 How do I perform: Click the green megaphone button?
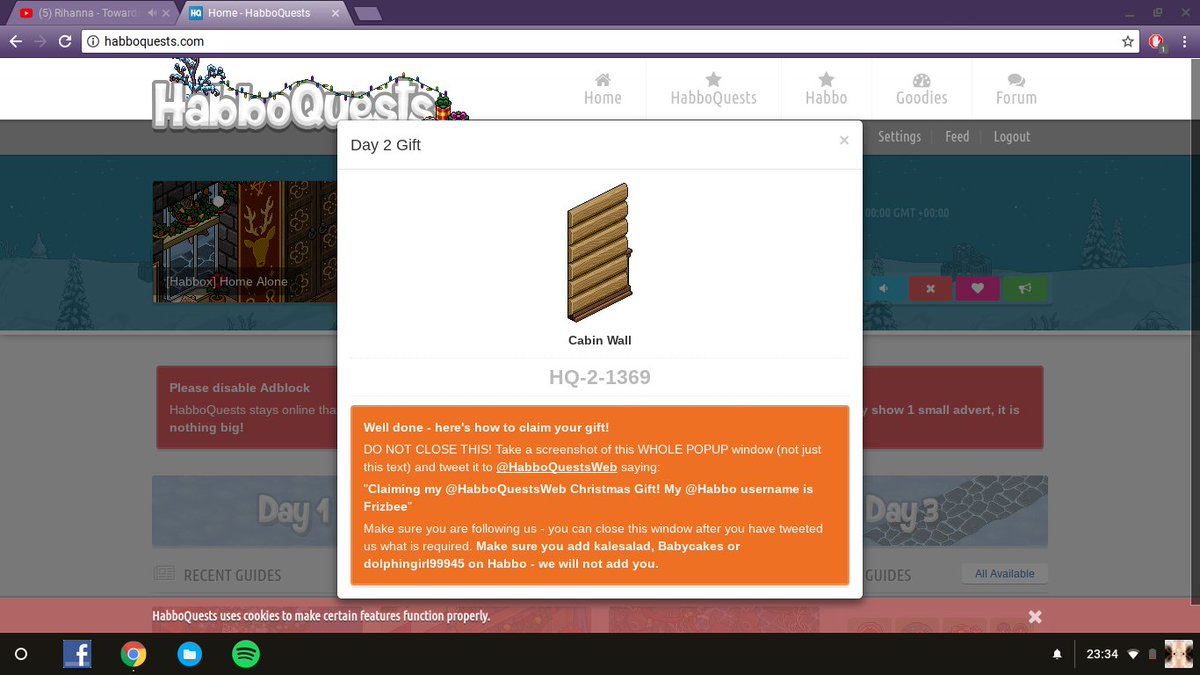coord(1025,289)
